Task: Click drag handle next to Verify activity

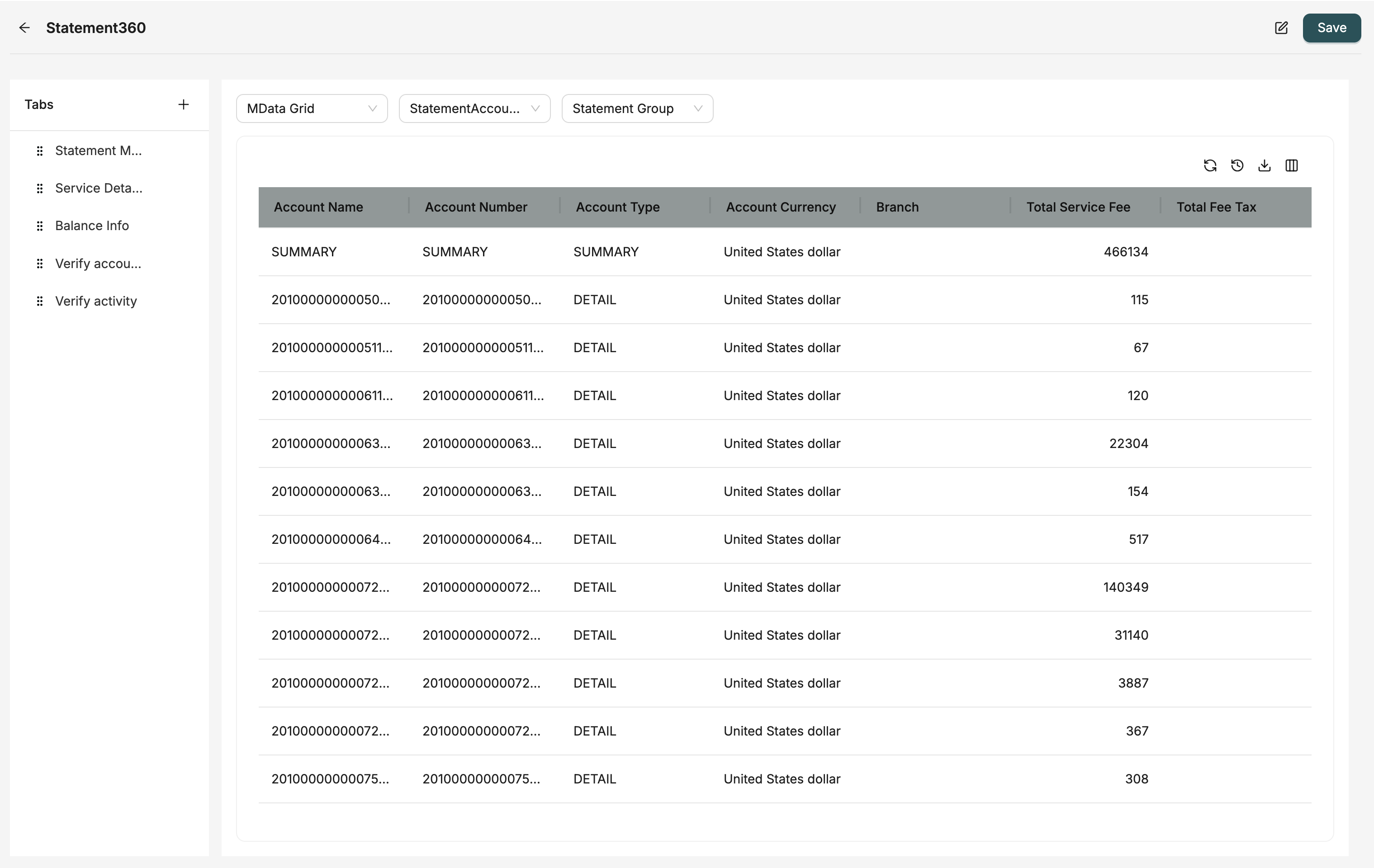Action: click(x=39, y=301)
